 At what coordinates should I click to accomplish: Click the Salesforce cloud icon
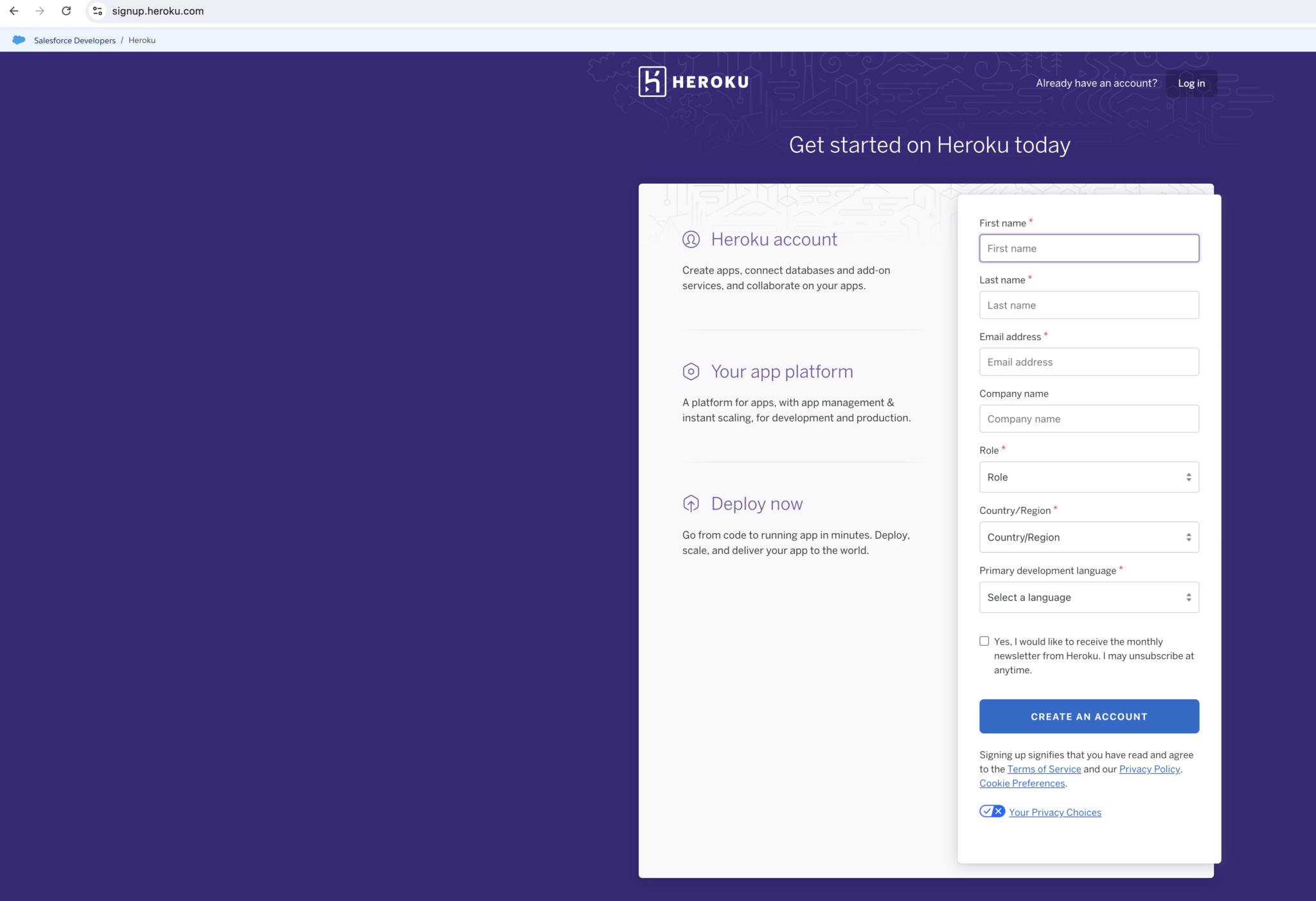point(19,40)
